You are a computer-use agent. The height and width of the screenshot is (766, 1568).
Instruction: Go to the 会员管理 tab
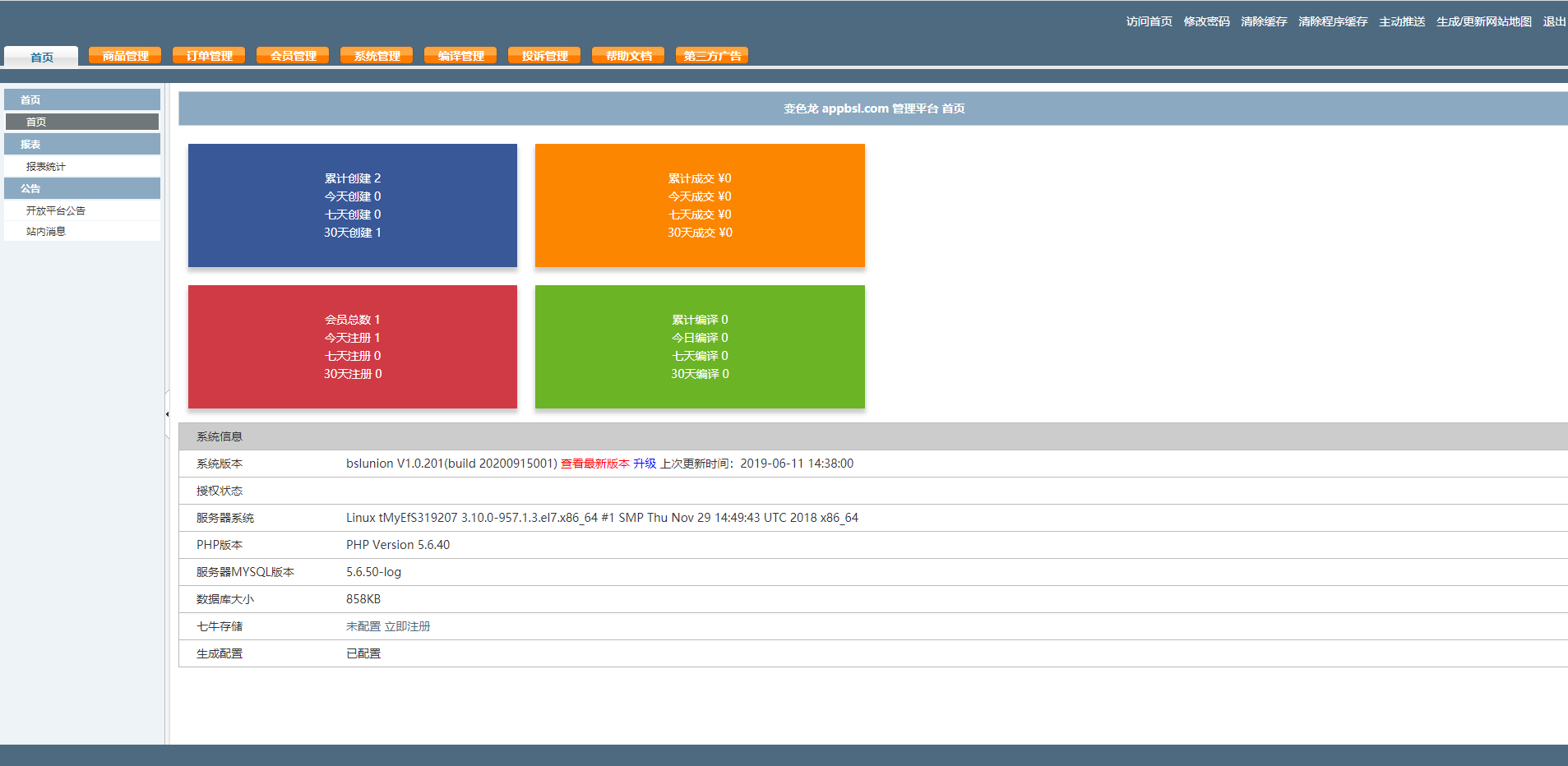(293, 56)
